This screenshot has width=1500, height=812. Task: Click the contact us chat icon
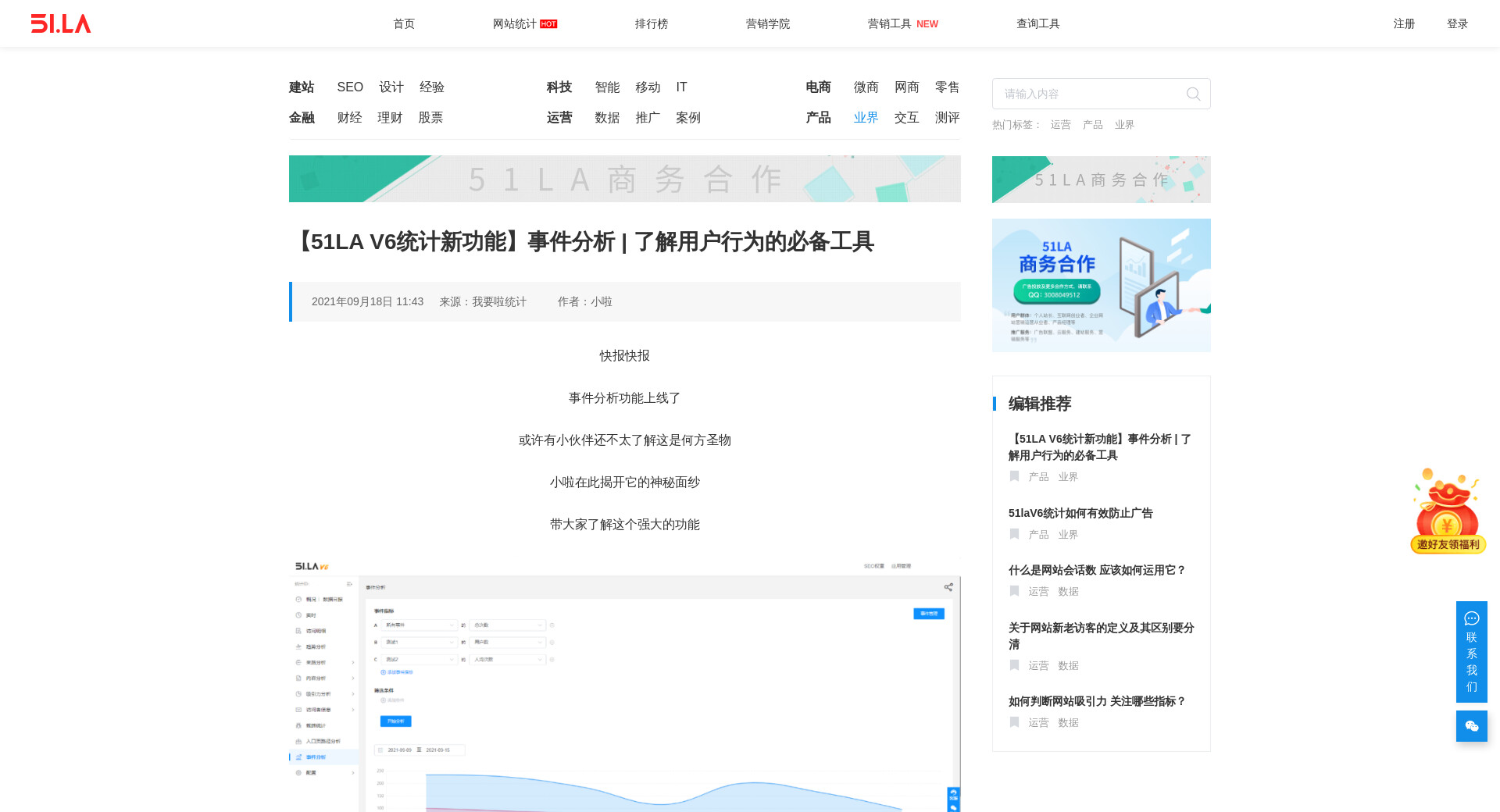[1471, 618]
